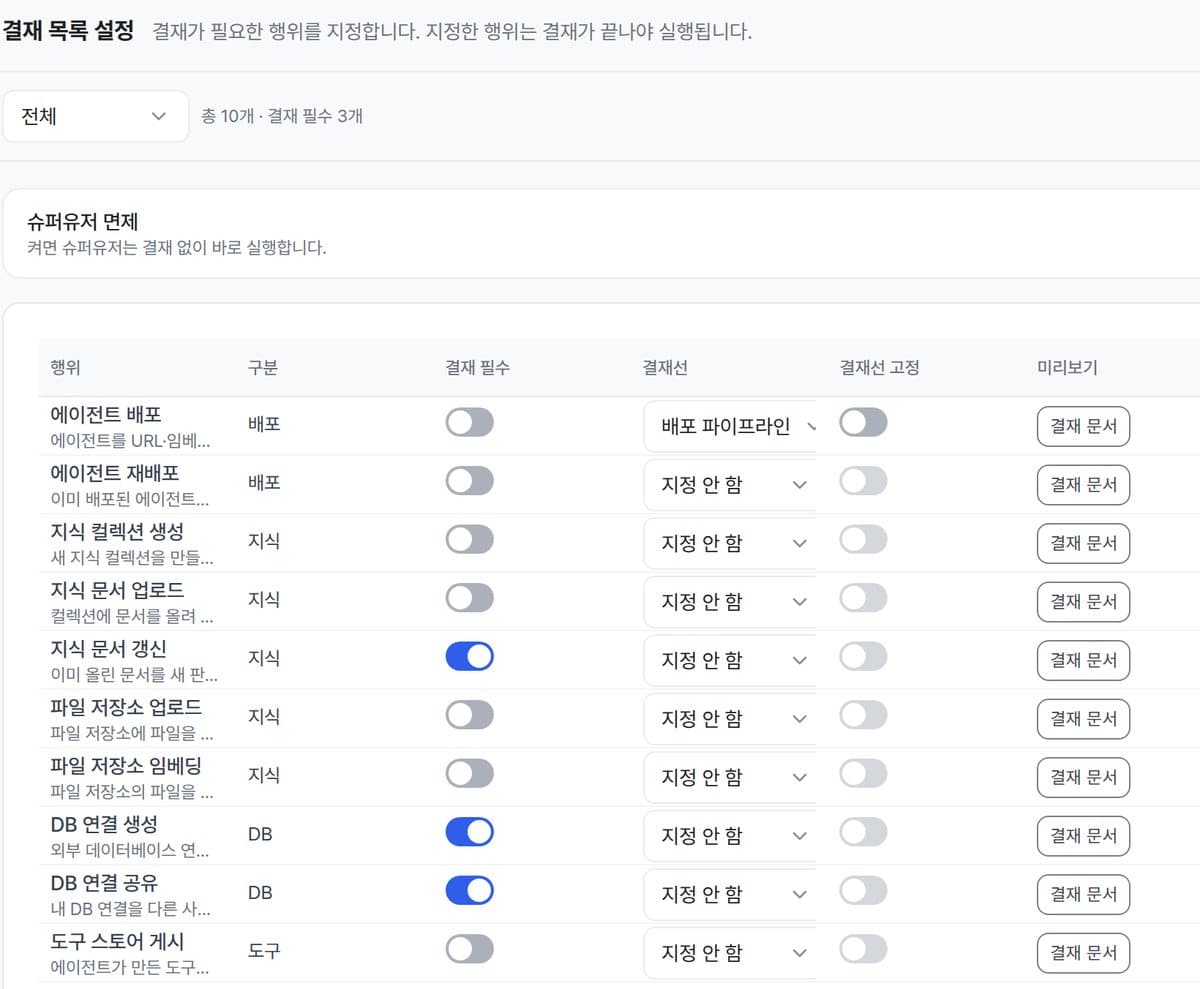1200x989 pixels.
Task: Open 결재선 dropdown for 파일 저장소 업로드
Action: pos(731,719)
